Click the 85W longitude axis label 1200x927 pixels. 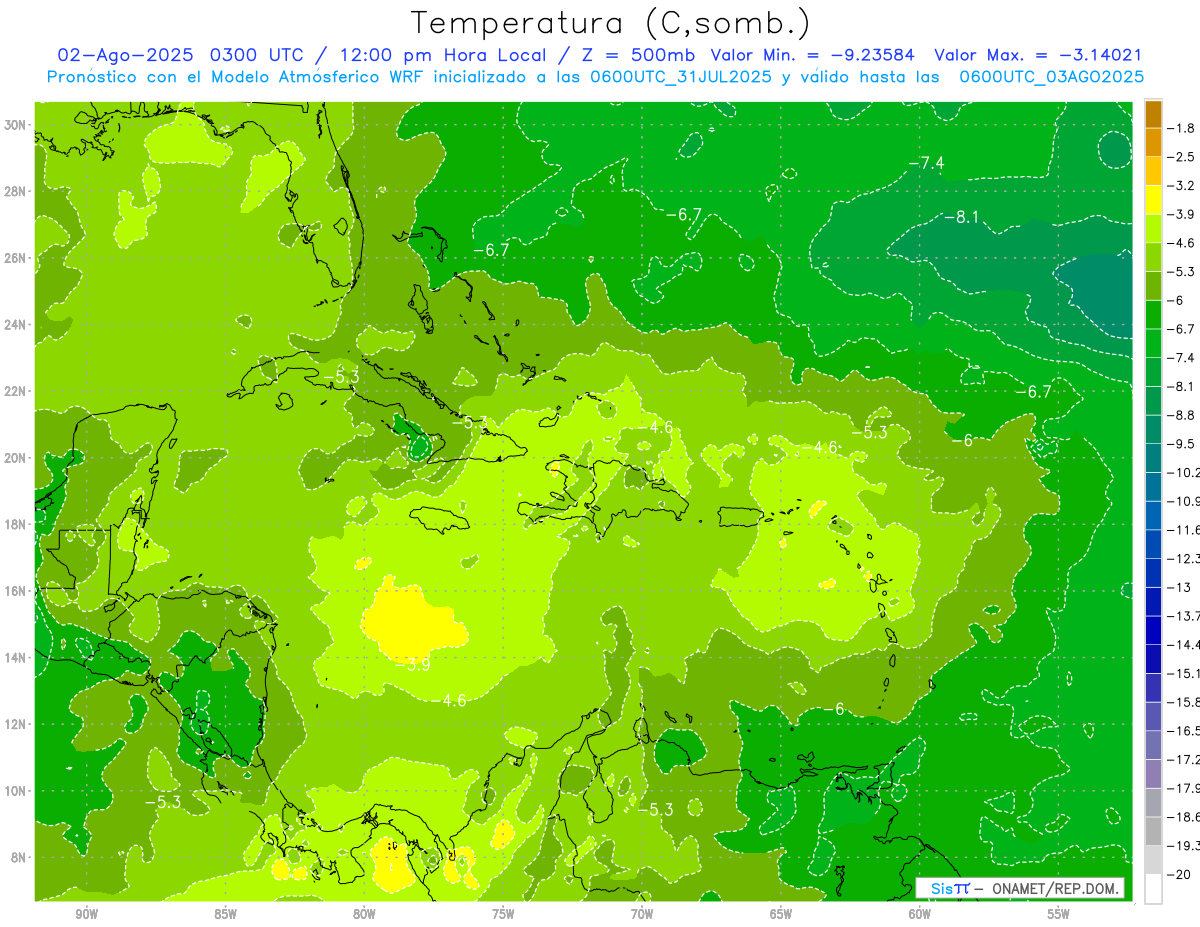pos(225,914)
